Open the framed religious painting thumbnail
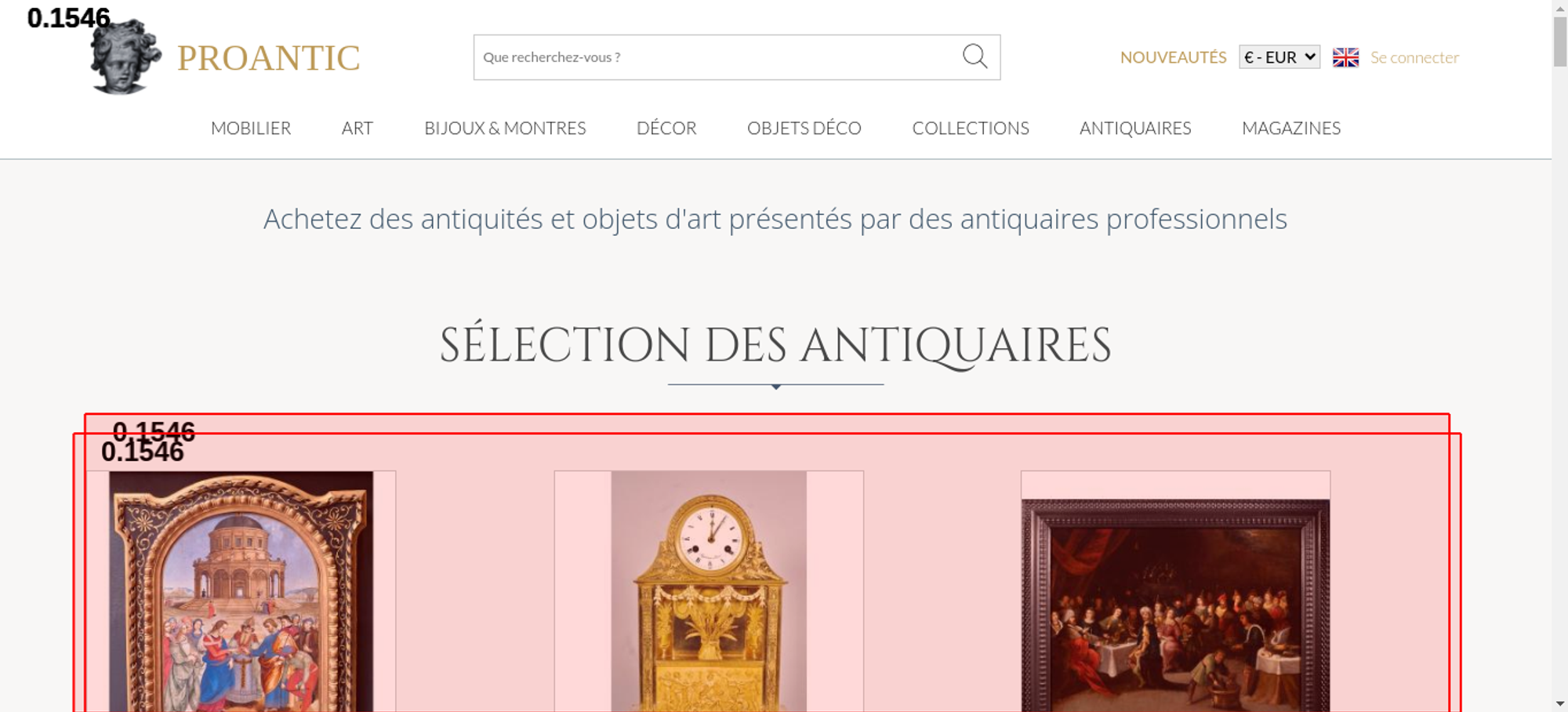The width and height of the screenshot is (1568, 712). pyautogui.click(x=241, y=591)
